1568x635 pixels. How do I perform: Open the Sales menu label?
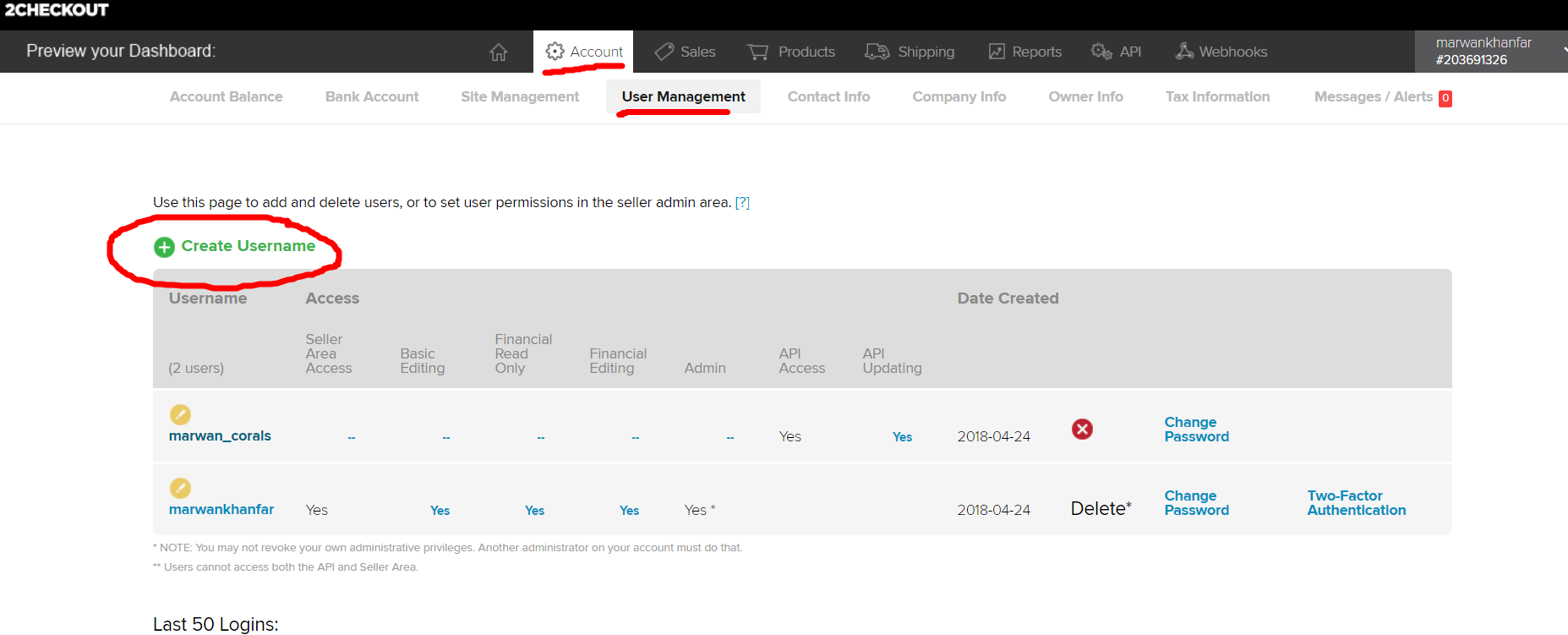point(698,52)
